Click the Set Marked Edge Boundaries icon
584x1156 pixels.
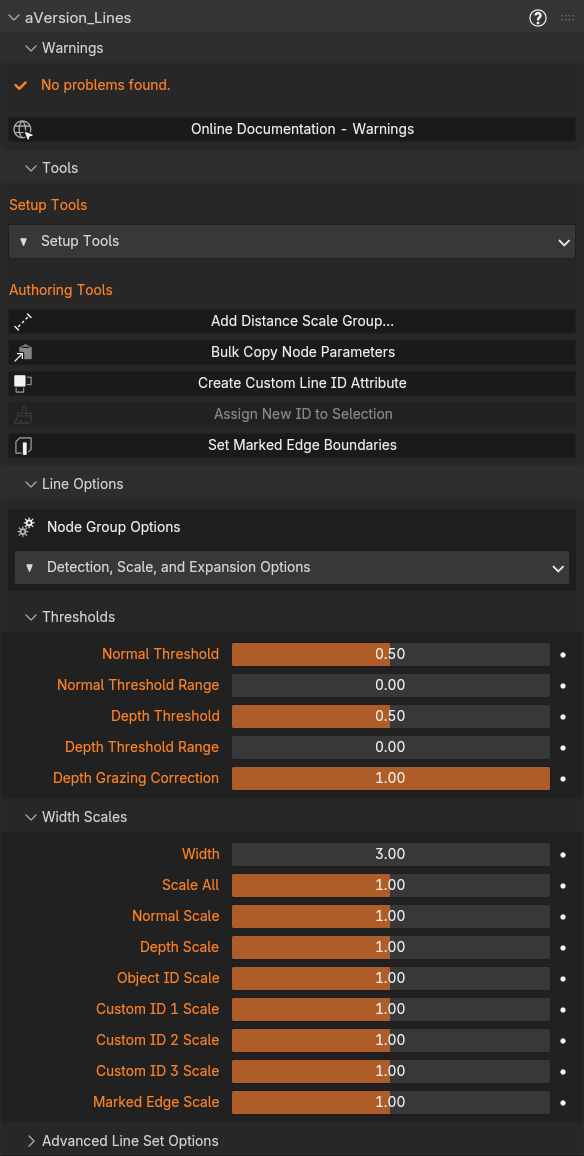23,445
